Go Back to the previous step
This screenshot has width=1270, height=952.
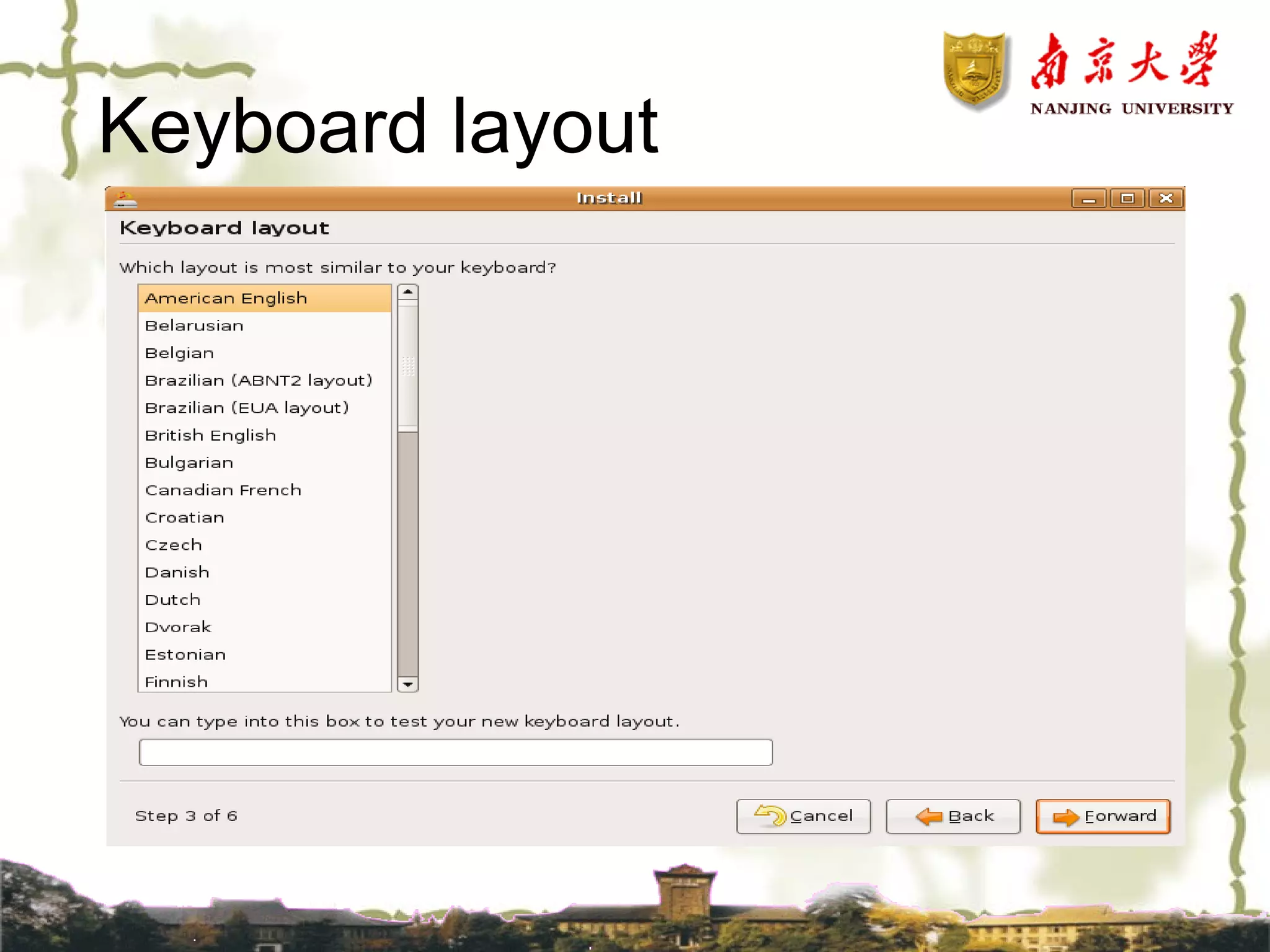pyautogui.click(x=953, y=816)
